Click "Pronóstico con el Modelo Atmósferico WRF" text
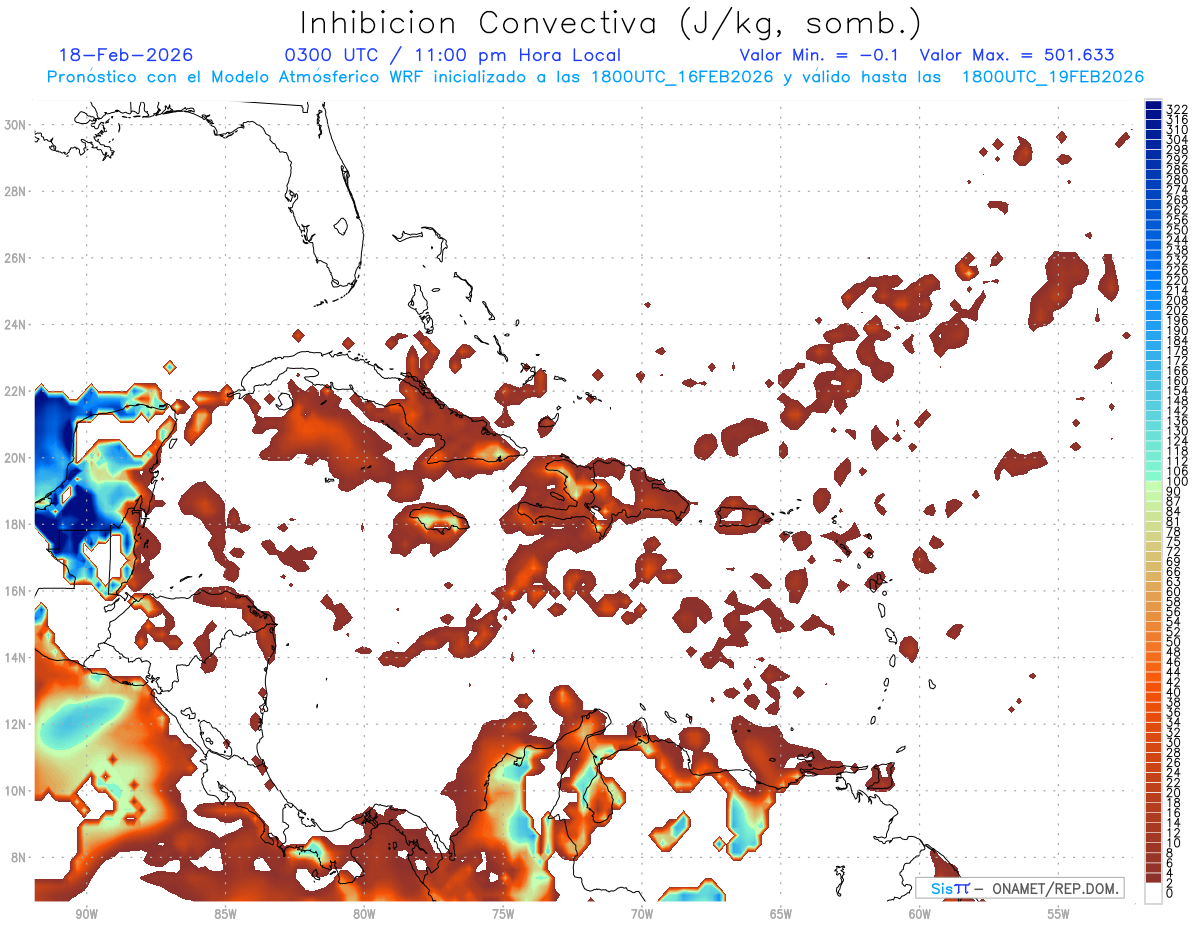 (x=235, y=77)
